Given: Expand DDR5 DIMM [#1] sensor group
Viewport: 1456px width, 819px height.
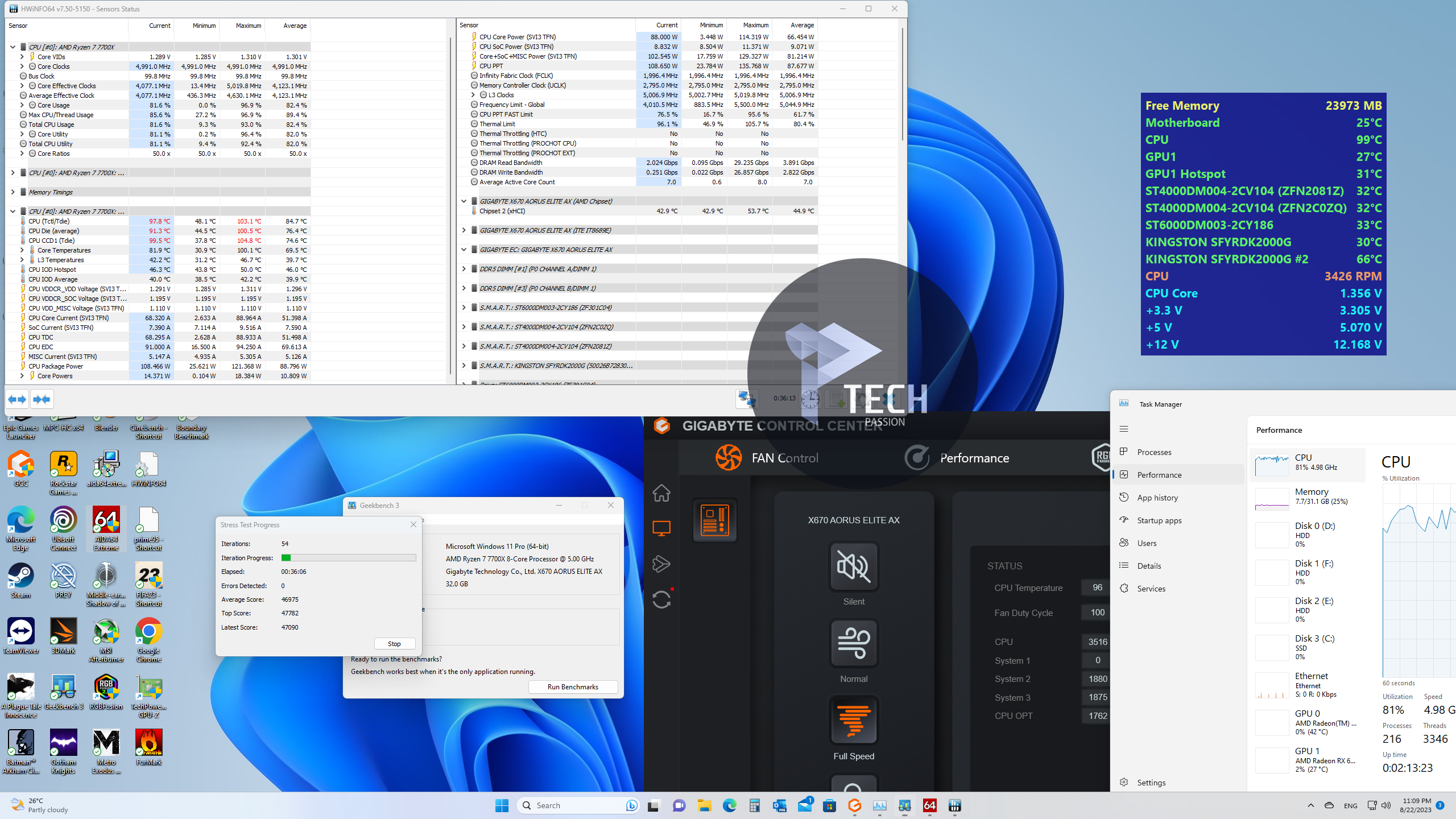Looking at the screenshot, I should pos(464,269).
